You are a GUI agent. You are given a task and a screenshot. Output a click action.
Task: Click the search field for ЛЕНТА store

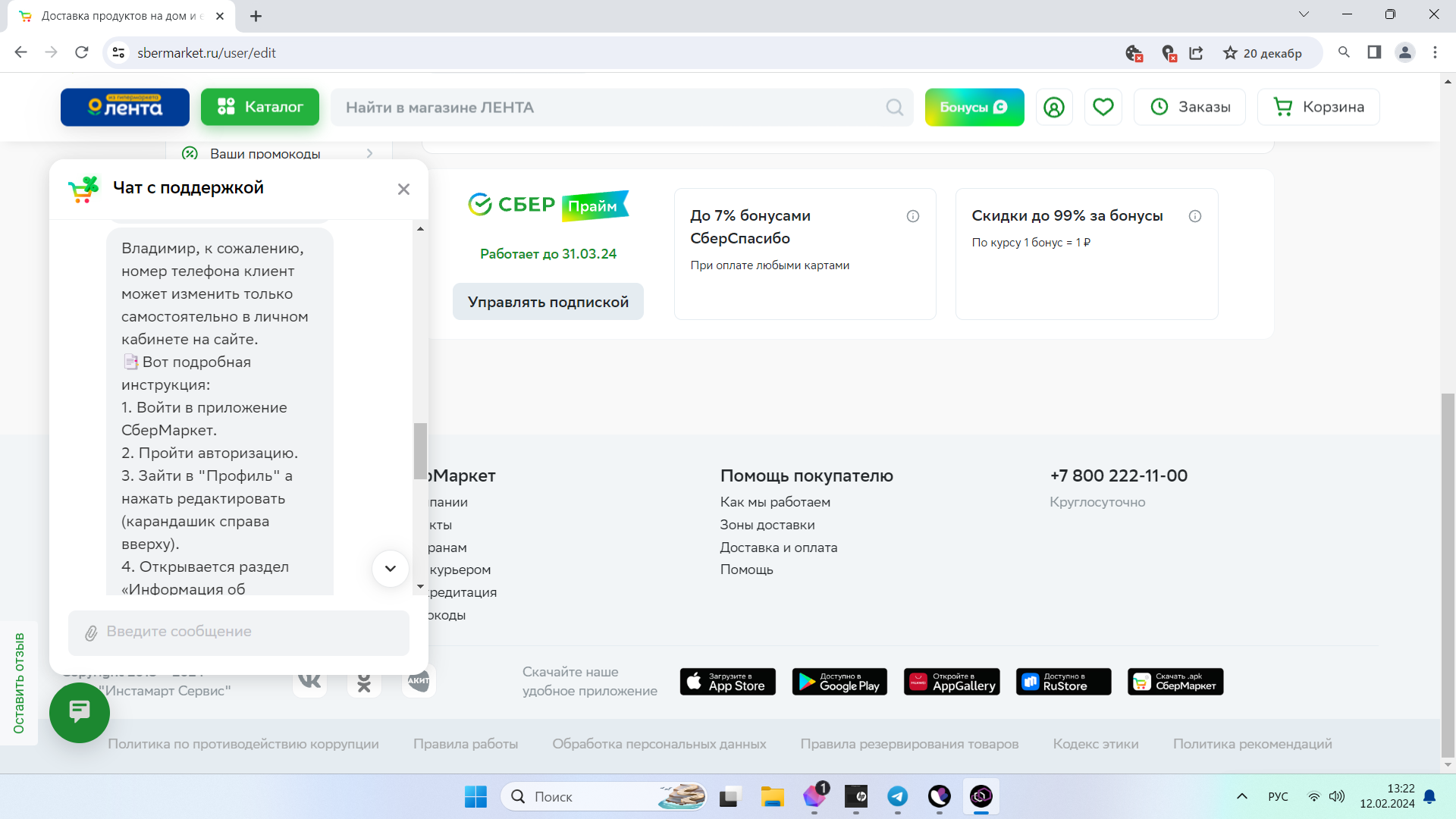coord(622,107)
